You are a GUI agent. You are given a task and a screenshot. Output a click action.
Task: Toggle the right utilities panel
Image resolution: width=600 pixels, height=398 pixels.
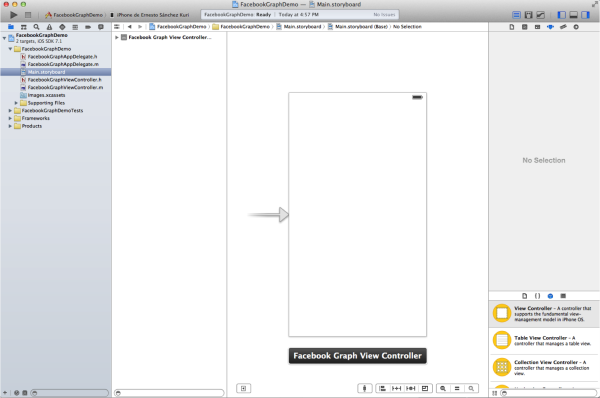[585, 15]
